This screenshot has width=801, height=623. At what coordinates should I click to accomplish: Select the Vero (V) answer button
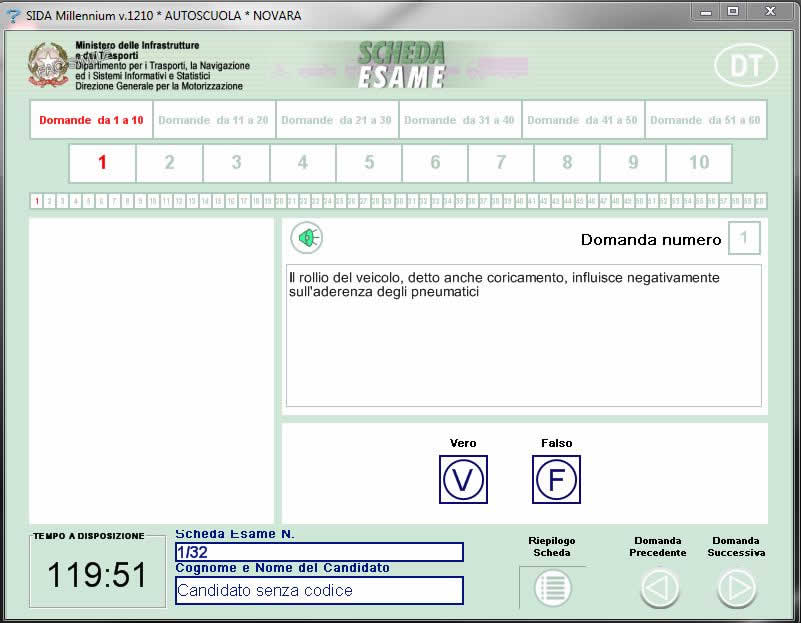pos(463,480)
